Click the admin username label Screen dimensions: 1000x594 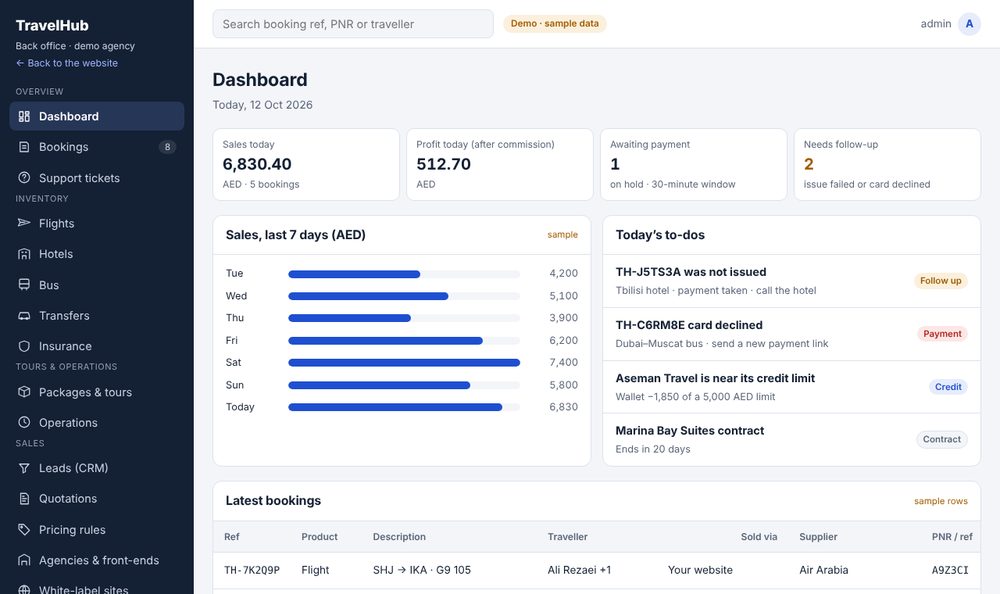point(936,24)
